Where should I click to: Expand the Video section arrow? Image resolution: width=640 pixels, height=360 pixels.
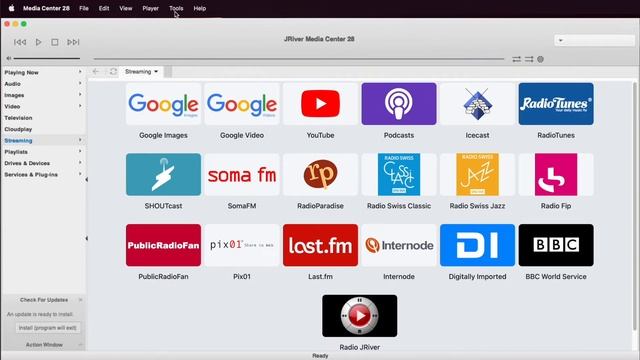[80, 106]
